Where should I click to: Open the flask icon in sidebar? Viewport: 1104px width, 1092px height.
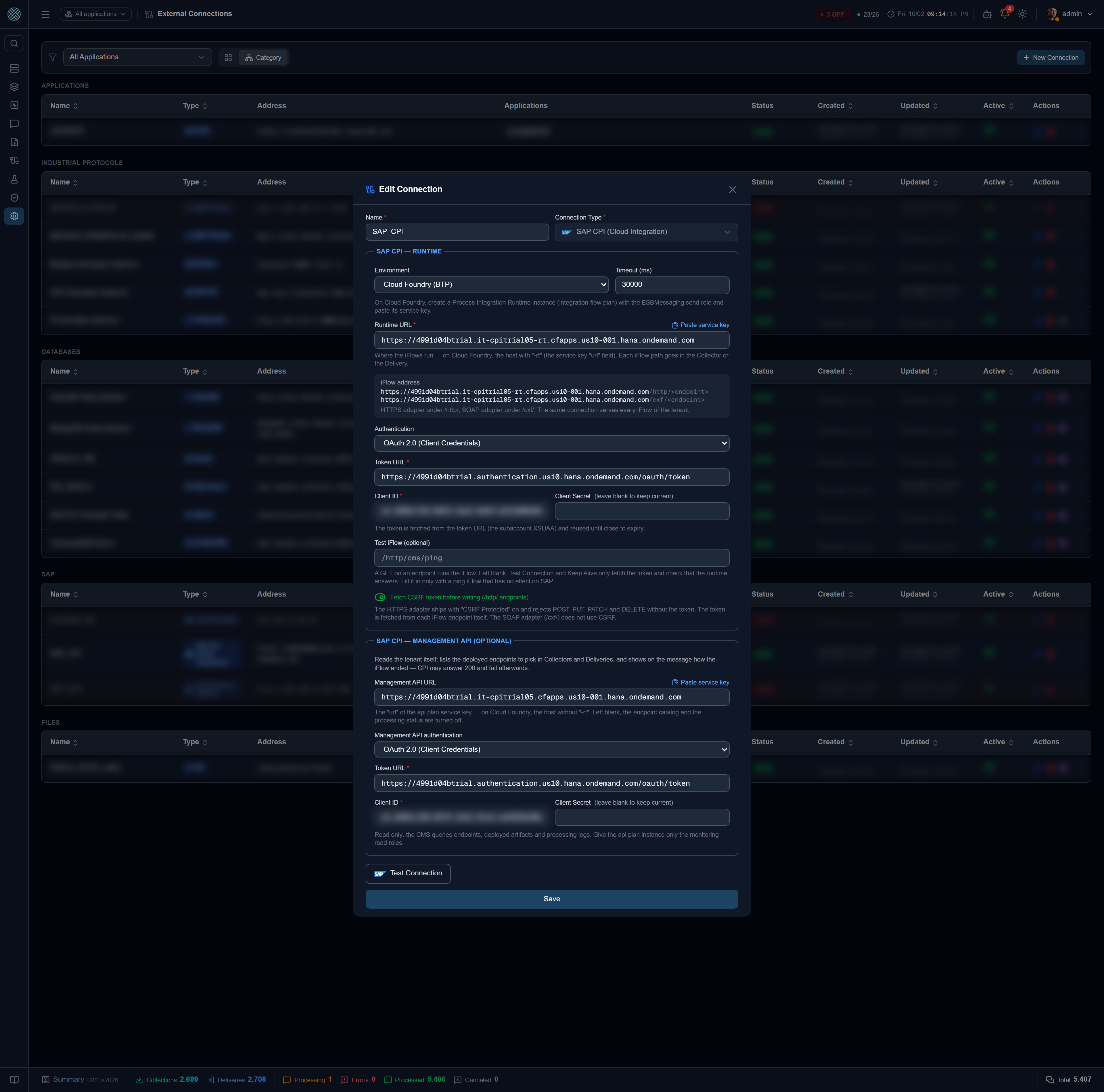point(14,179)
